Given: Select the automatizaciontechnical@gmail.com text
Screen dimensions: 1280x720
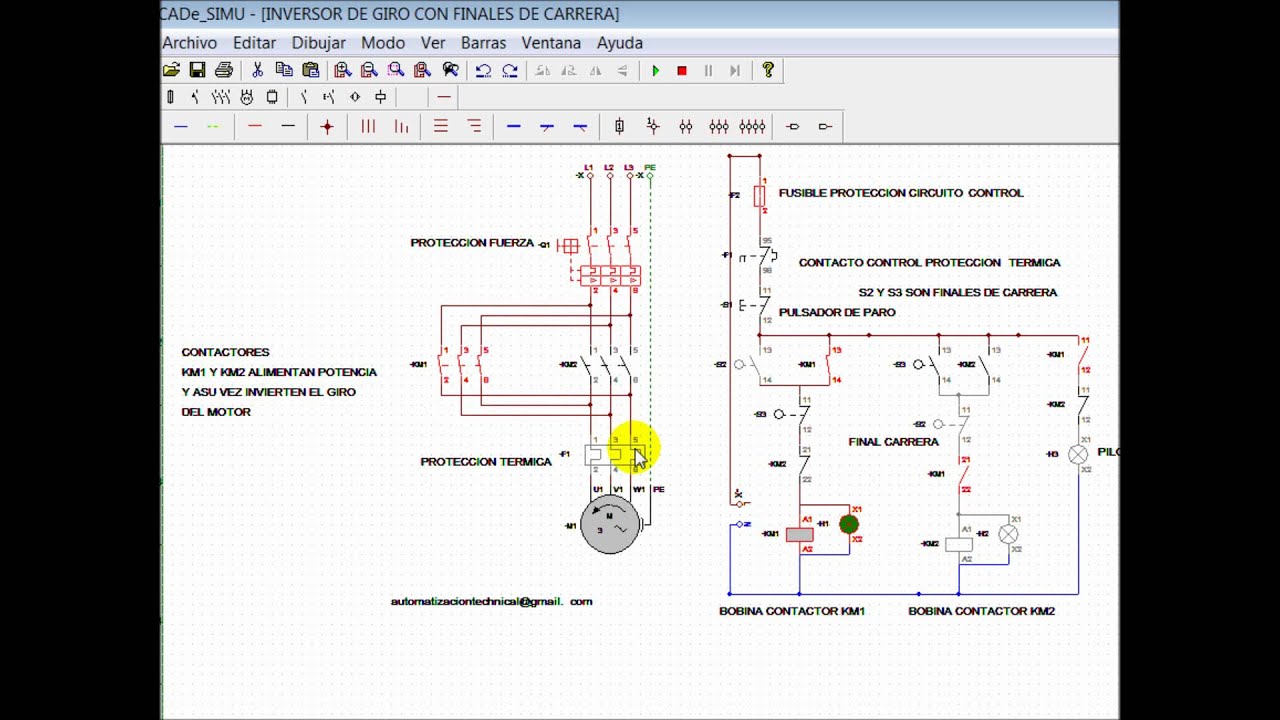Looking at the screenshot, I should [491, 602].
